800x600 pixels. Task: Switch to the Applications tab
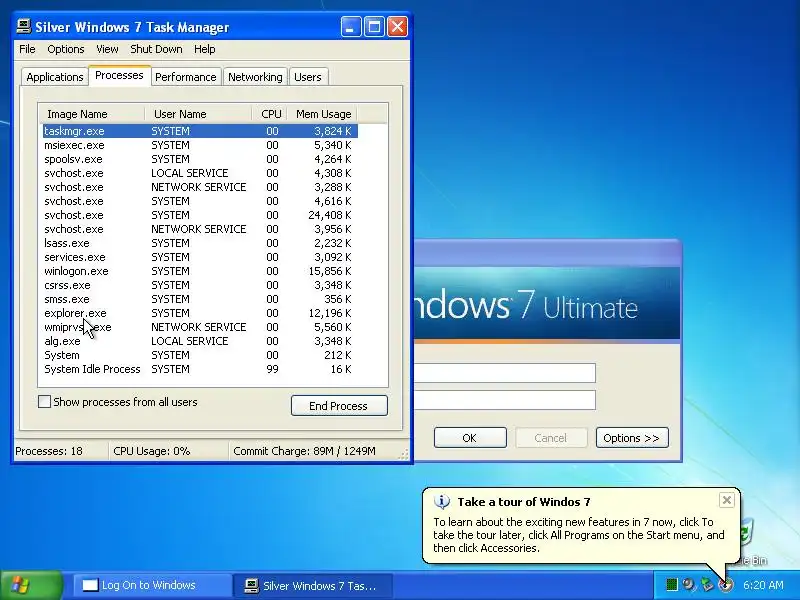55,77
